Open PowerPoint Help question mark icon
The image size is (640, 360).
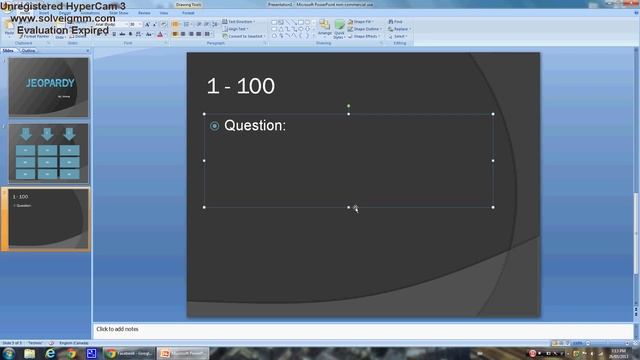click(x=636, y=13)
